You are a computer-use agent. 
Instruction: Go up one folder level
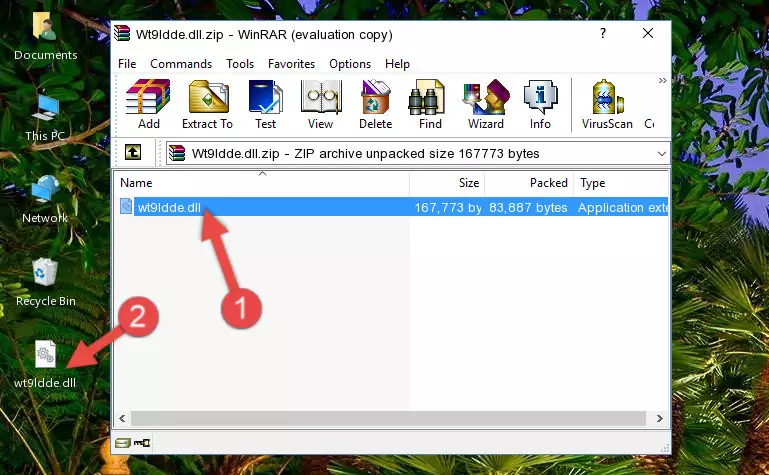pos(133,152)
